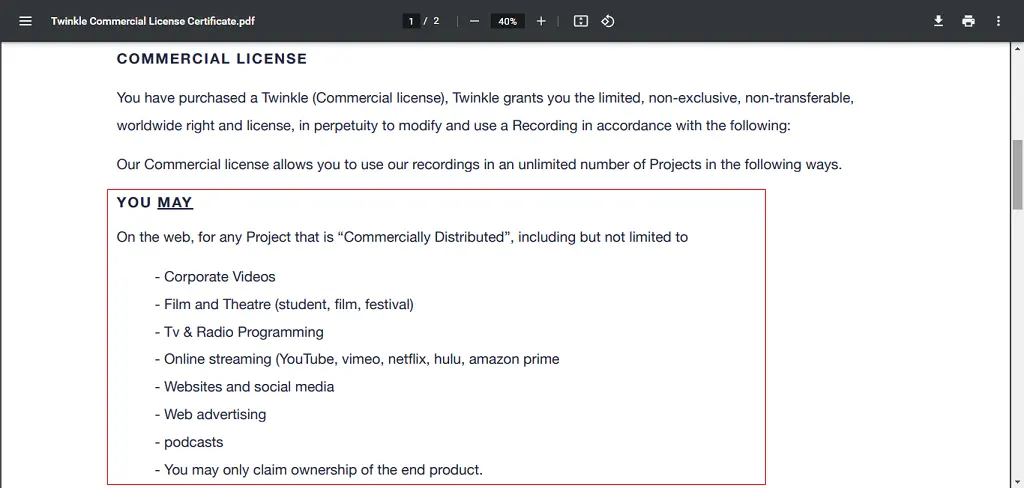
Task: Click the scrollbar track below the thumb
Action: (x=1017, y=346)
